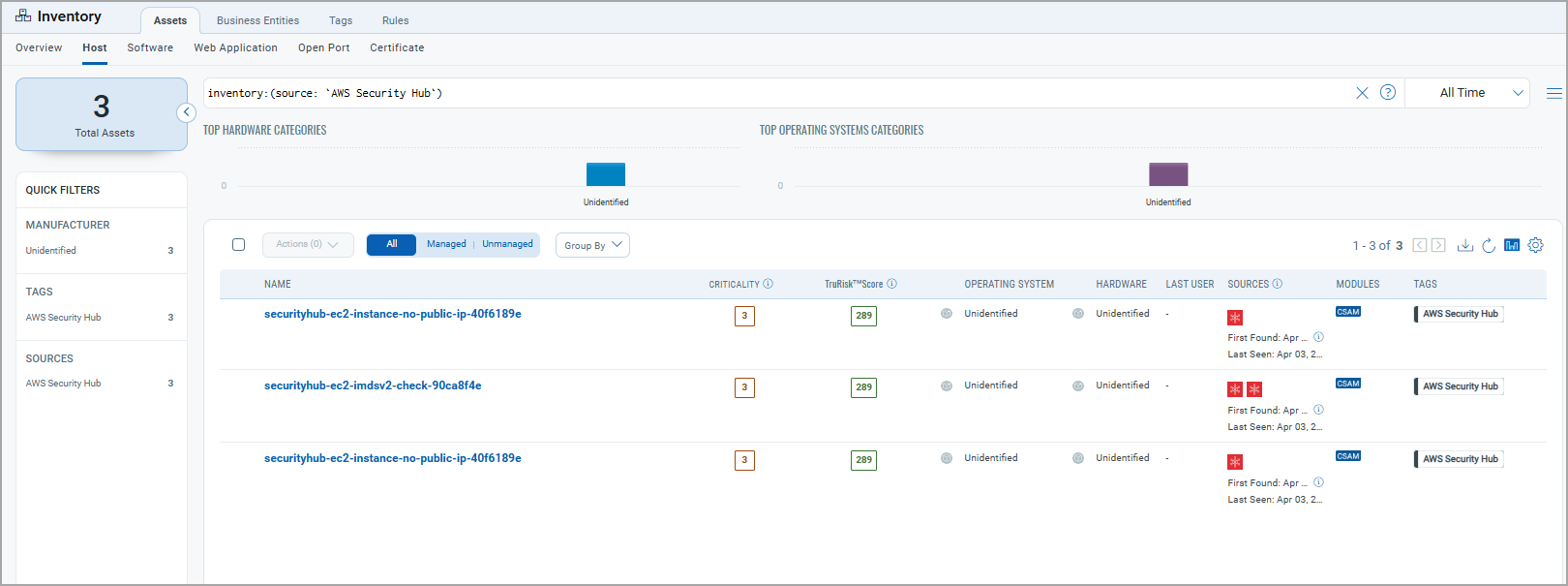Image resolution: width=1568 pixels, height=586 pixels.
Task: Switch to the Business Entities tab
Action: [257, 20]
